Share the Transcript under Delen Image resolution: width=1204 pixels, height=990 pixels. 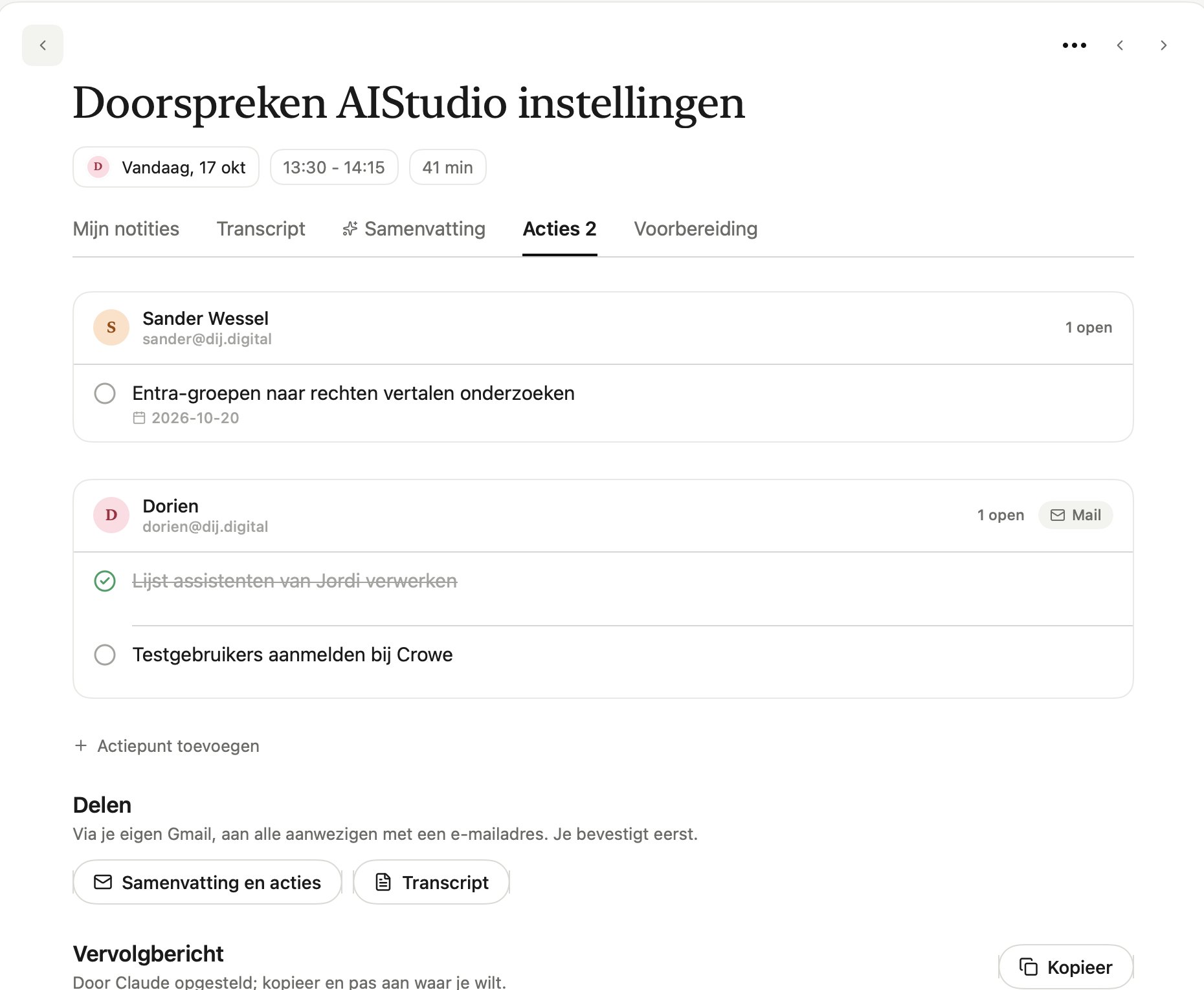[432, 882]
